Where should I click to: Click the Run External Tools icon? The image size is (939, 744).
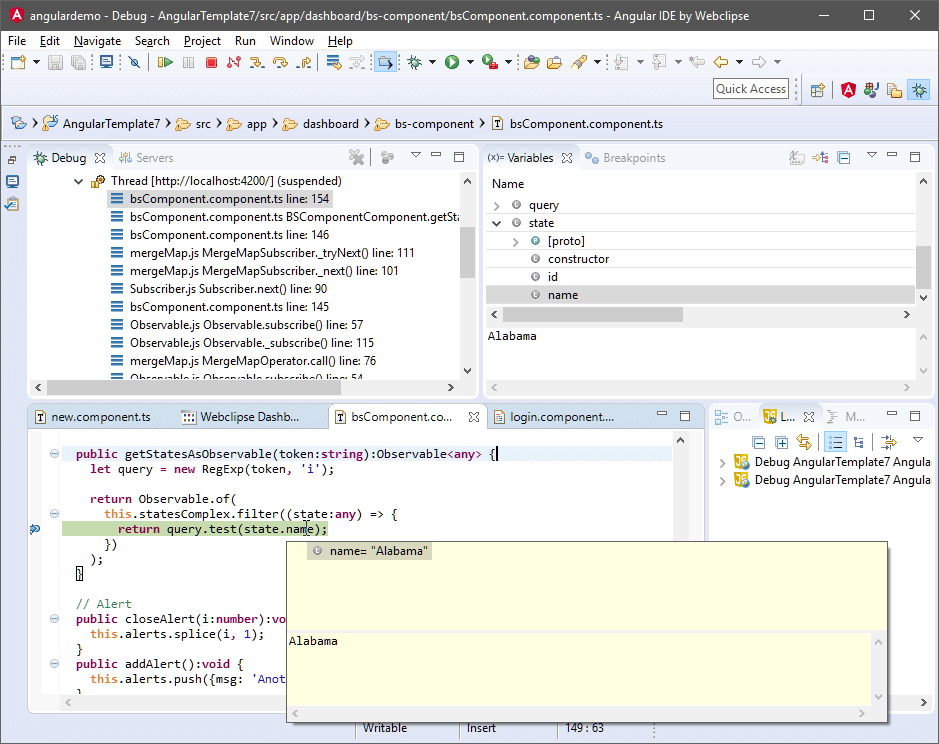pos(490,62)
